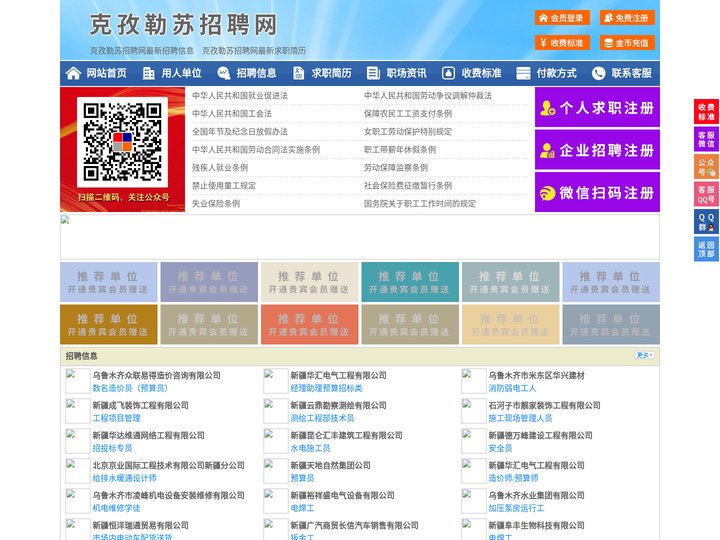Click the teal 推荐单位 tile
720x540 pixels.
pos(410,282)
